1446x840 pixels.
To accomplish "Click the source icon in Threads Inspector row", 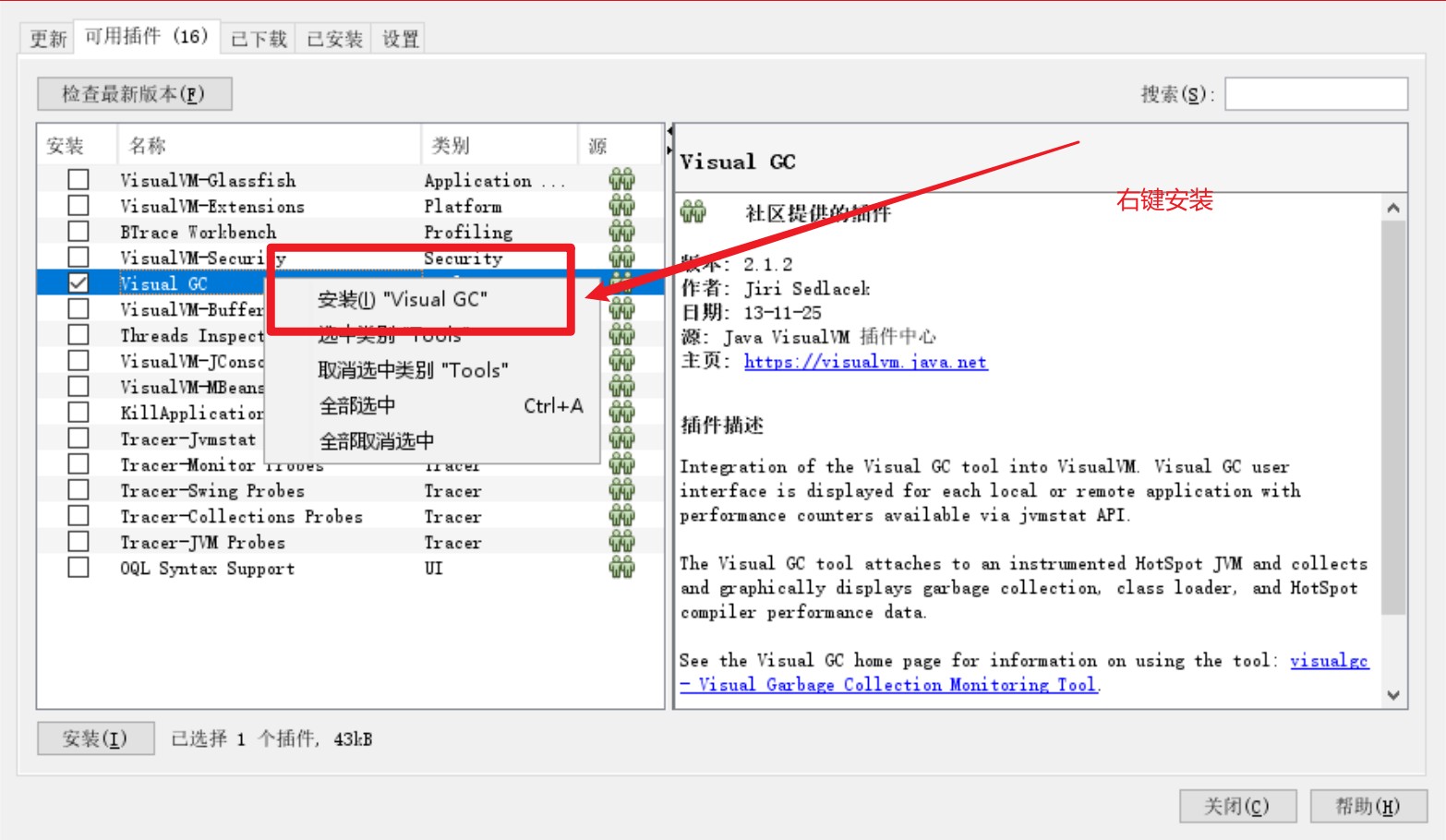I will [622, 335].
